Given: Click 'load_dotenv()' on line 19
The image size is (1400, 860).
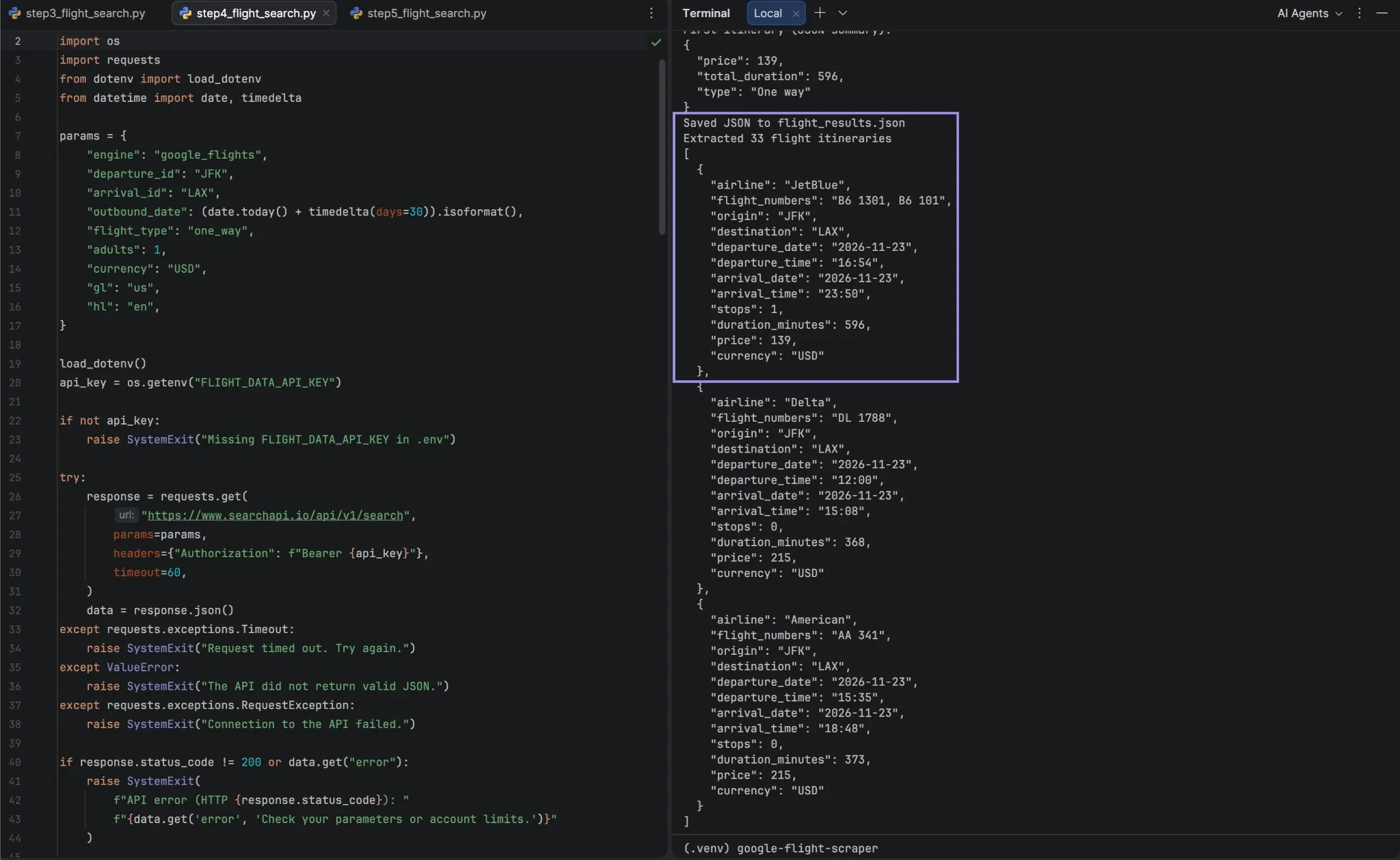Looking at the screenshot, I should tap(103, 364).
